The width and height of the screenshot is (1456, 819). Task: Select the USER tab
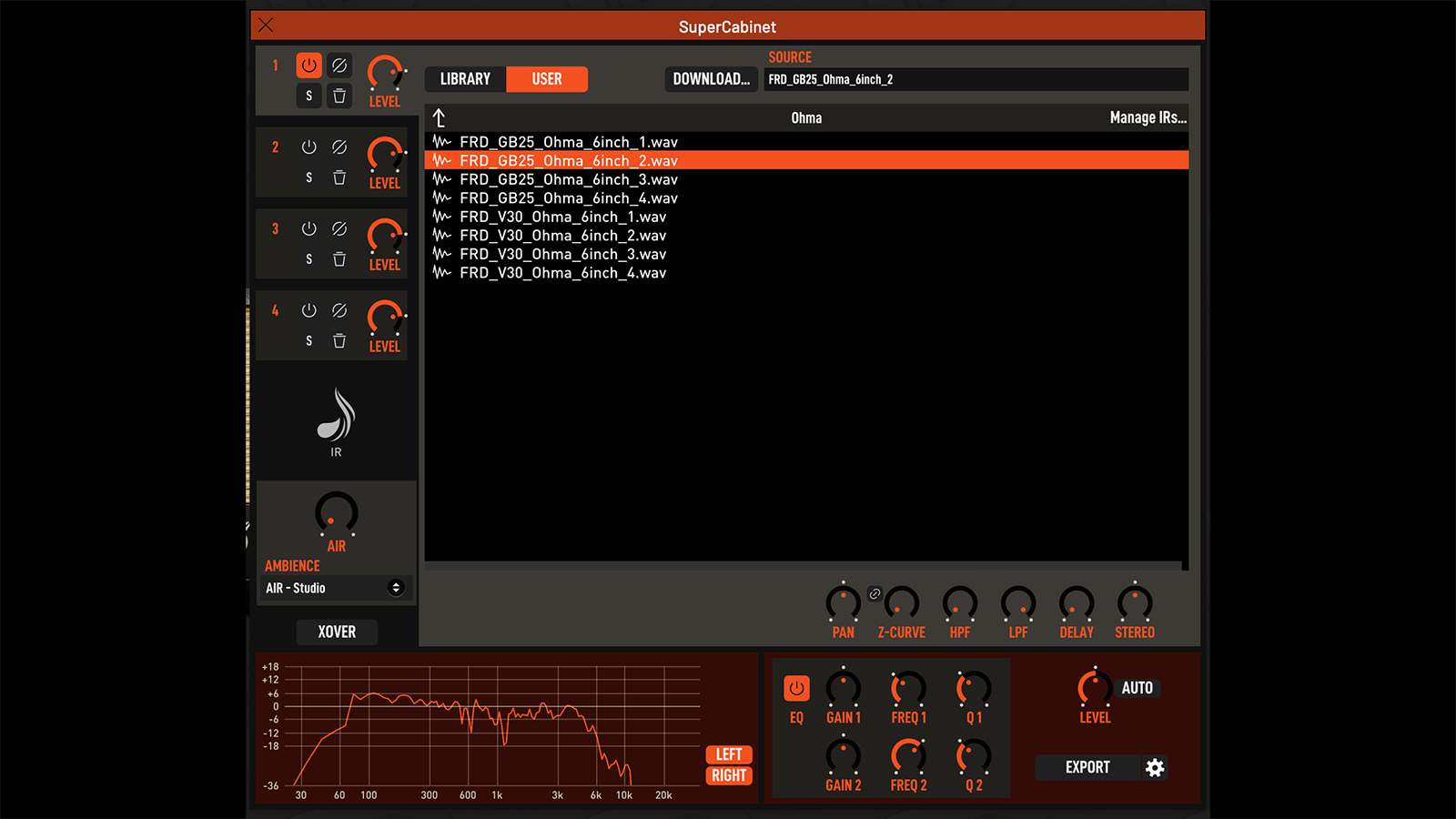547,79
